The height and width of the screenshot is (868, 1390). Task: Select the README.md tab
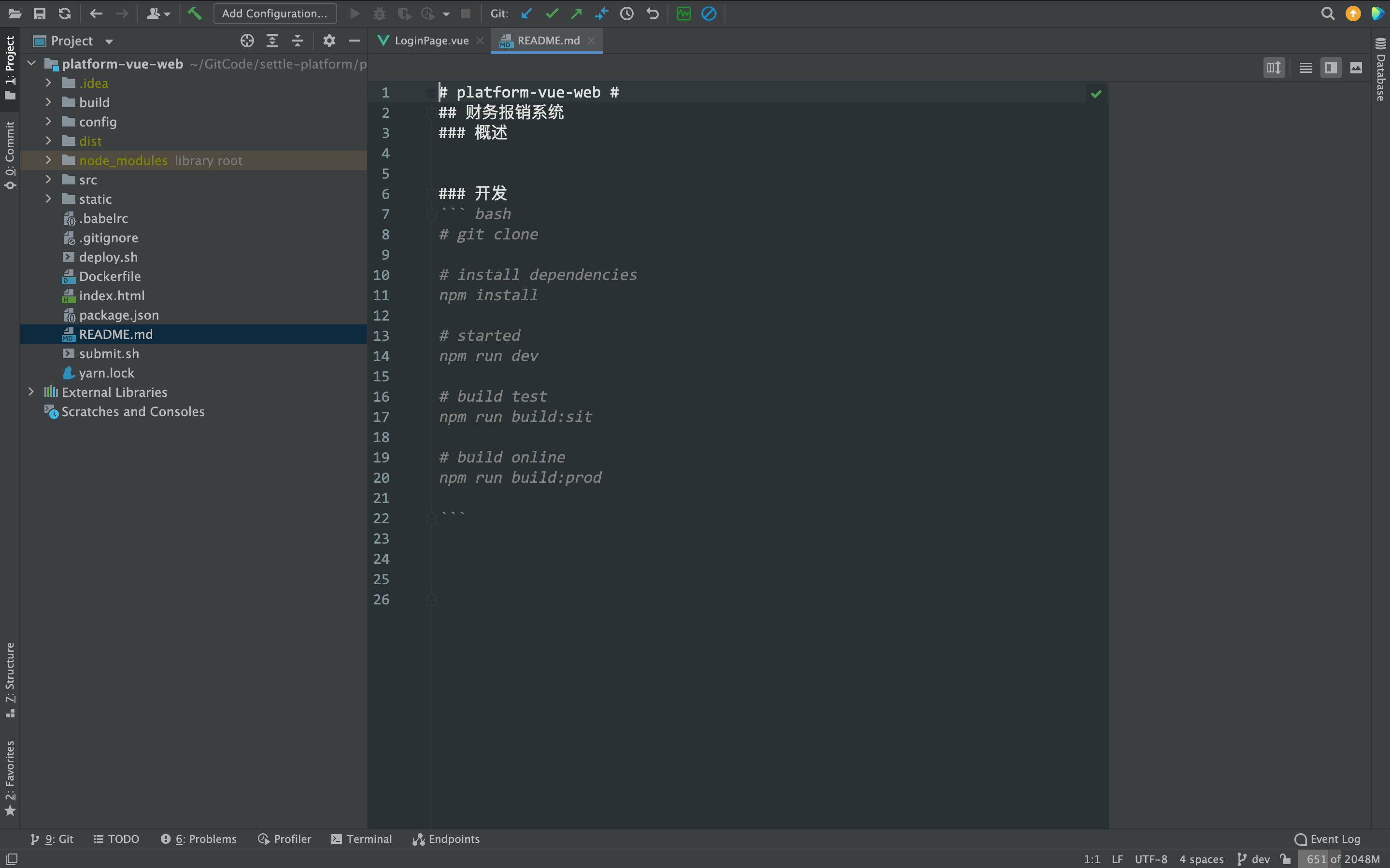coord(549,40)
